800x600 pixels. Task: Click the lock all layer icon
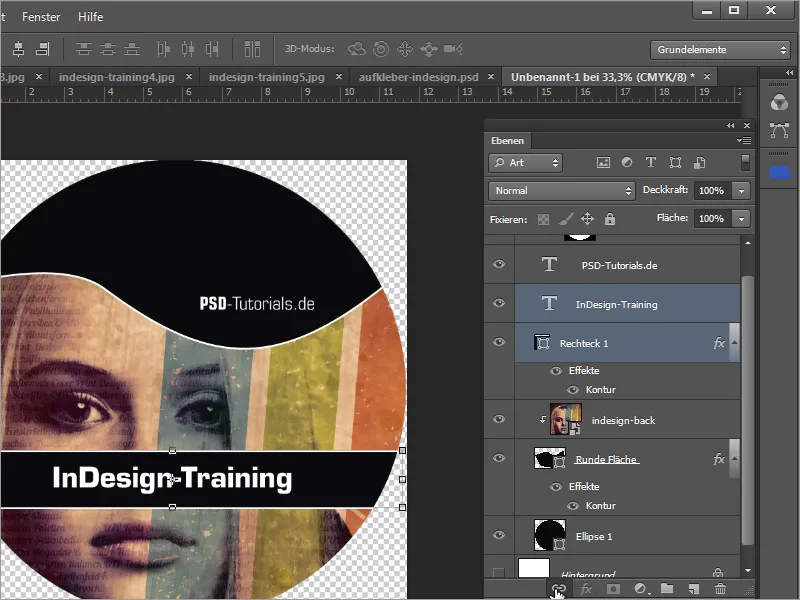click(x=610, y=218)
